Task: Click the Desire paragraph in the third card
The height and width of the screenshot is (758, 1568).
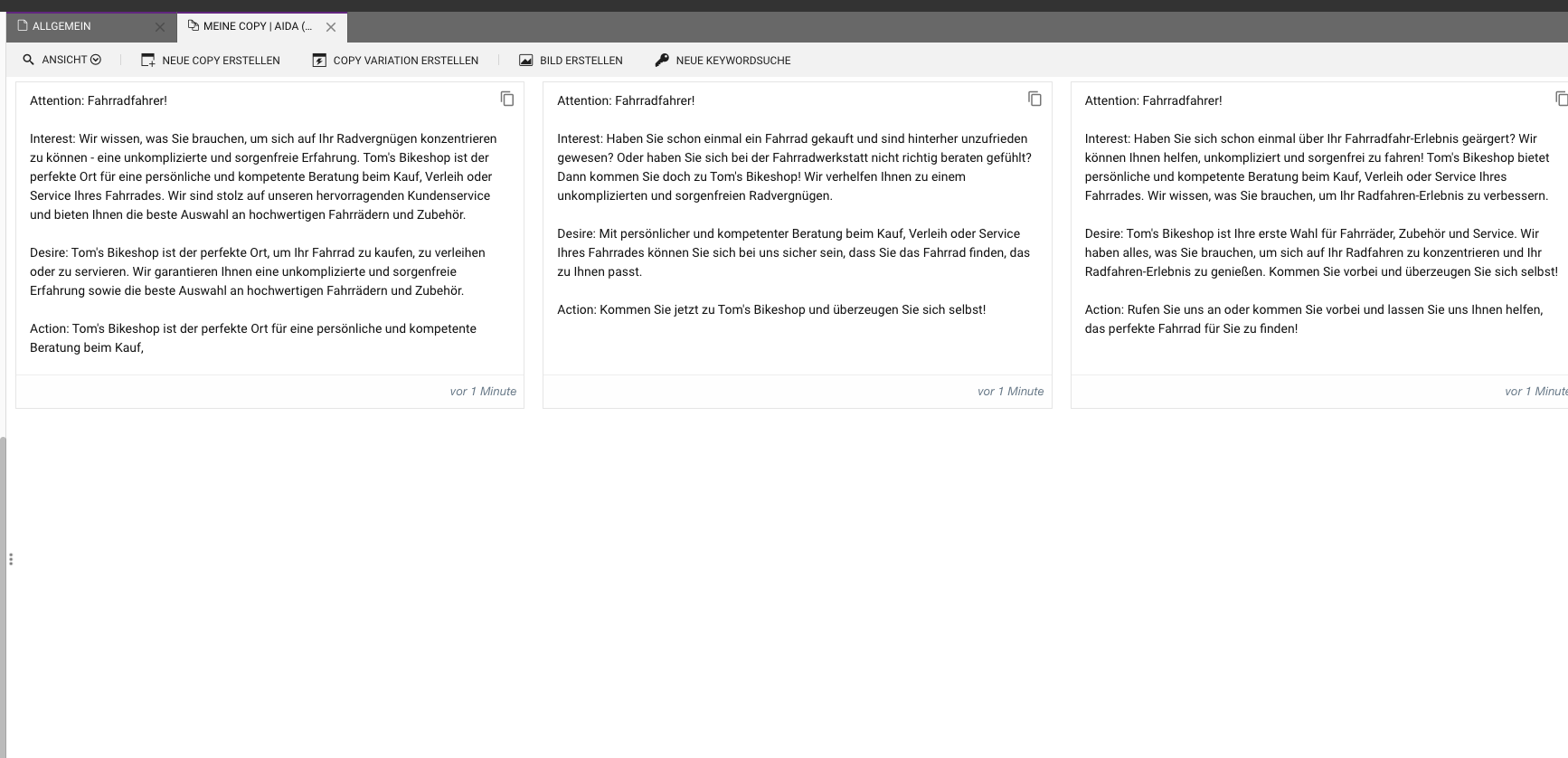Action: [1320, 252]
